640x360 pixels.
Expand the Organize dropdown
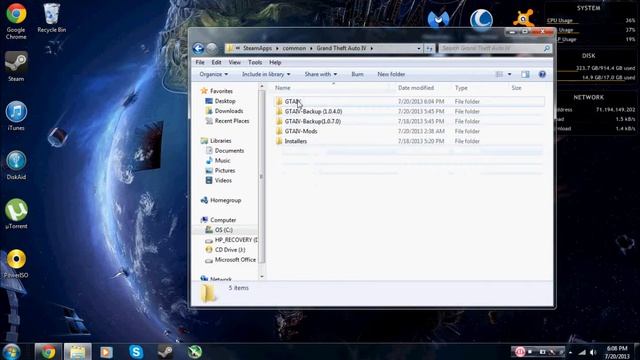click(213, 74)
